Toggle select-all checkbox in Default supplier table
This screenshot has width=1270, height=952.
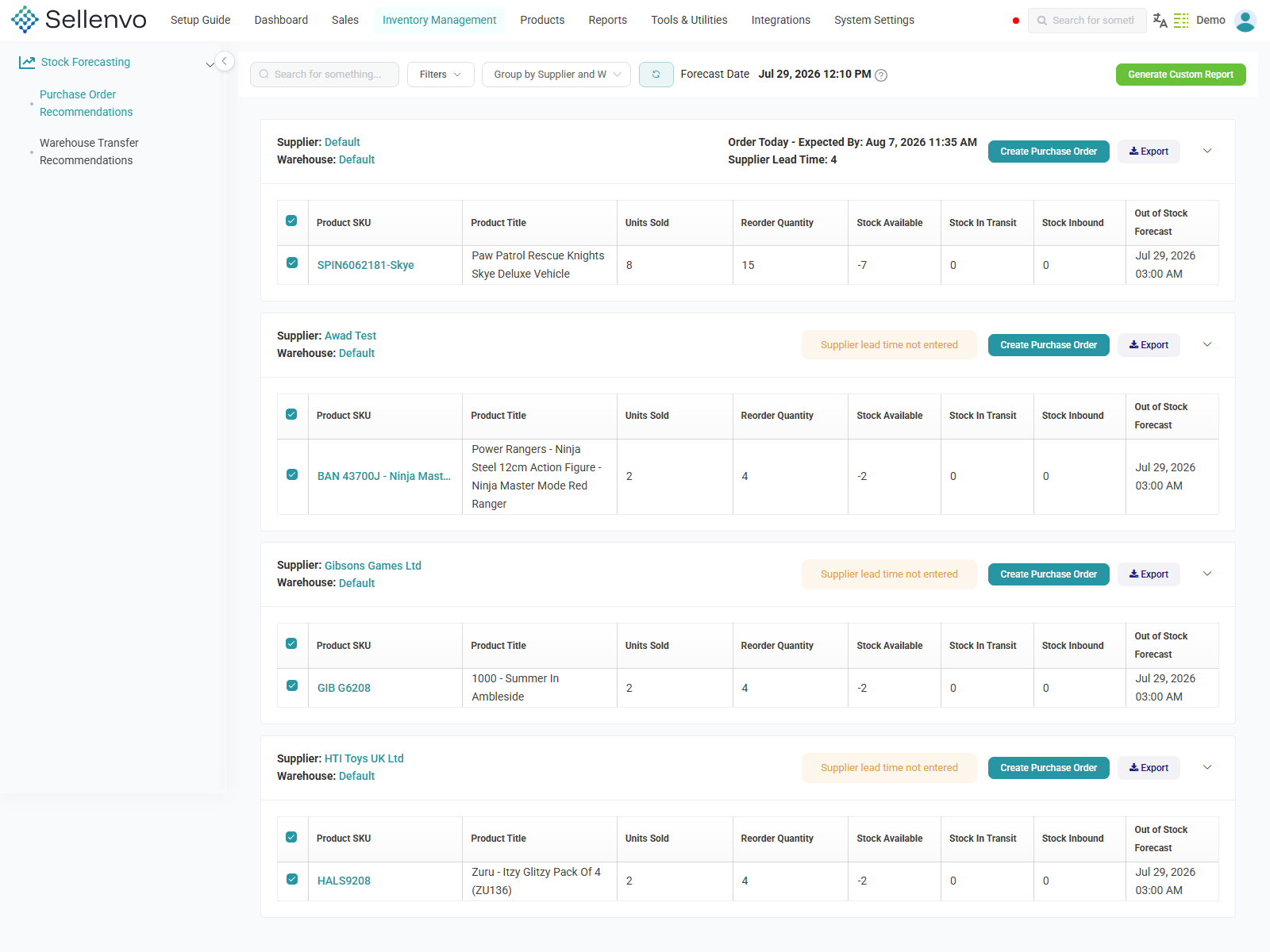(291, 221)
